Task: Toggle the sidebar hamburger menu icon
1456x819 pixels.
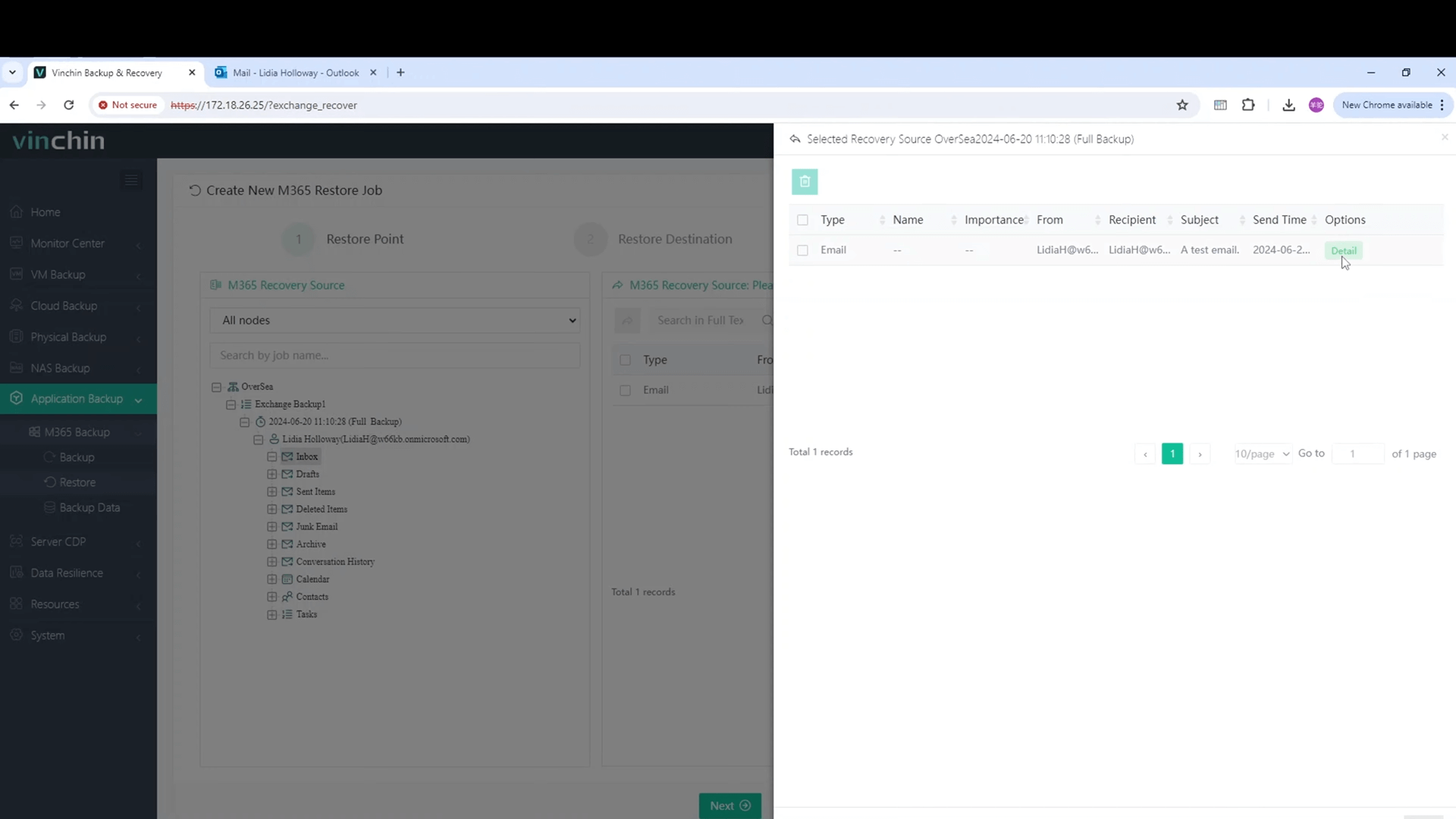Action: pyautogui.click(x=131, y=180)
